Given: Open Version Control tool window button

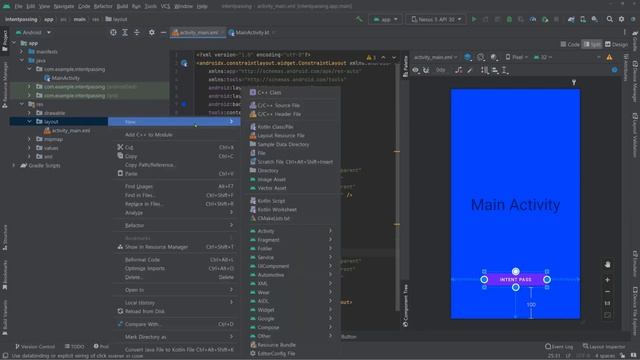Looking at the screenshot, I should tap(35, 346).
